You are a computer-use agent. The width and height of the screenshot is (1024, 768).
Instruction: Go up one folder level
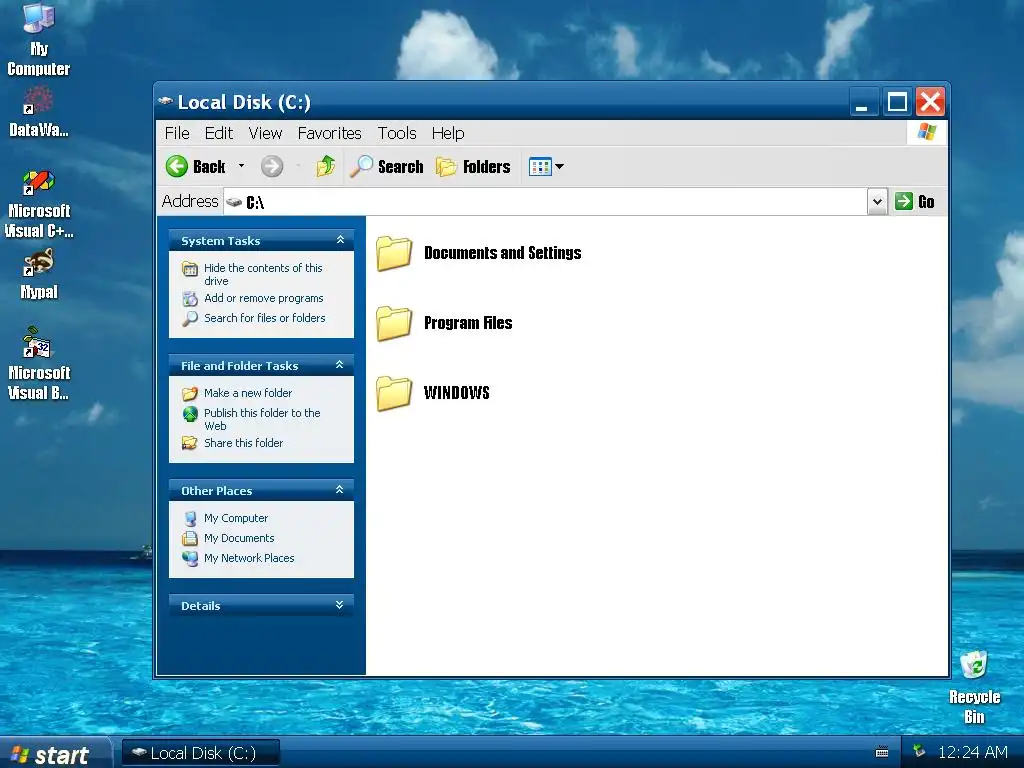(x=325, y=167)
